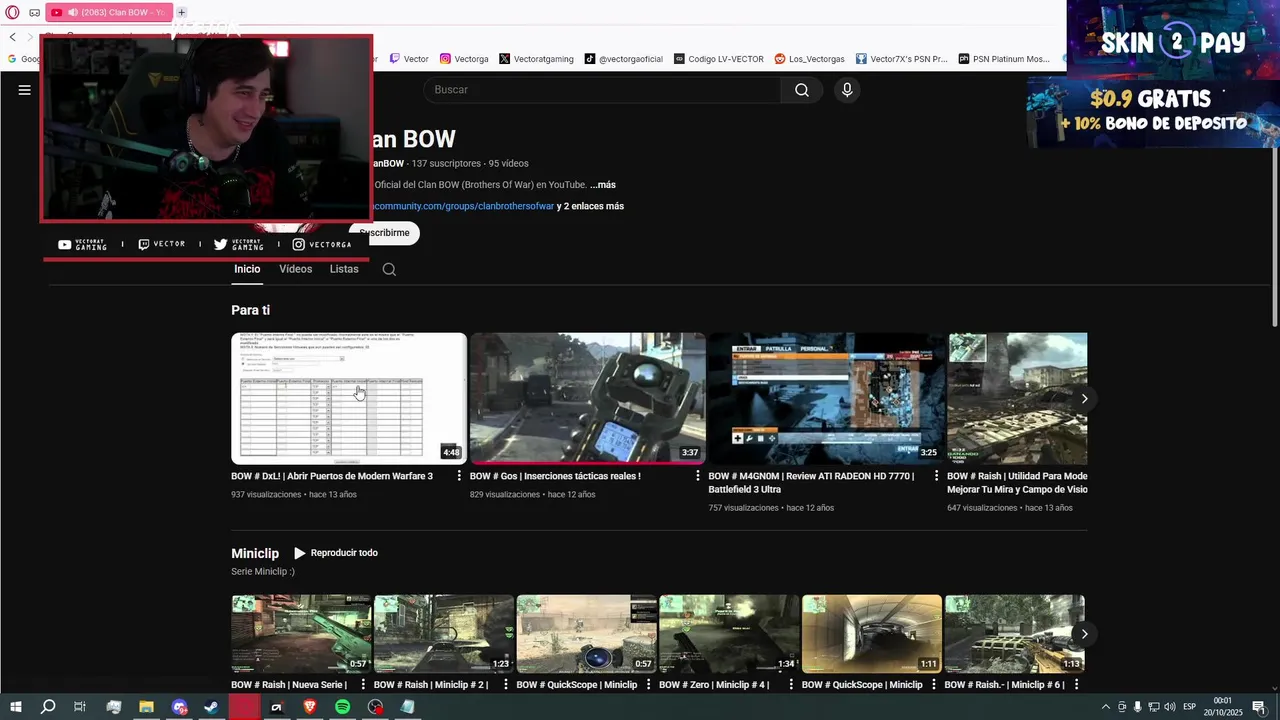Screen dimensions: 1280x720
Task: Open options for BOW # Gos video
Action: pyautogui.click(x=698, y=476)
